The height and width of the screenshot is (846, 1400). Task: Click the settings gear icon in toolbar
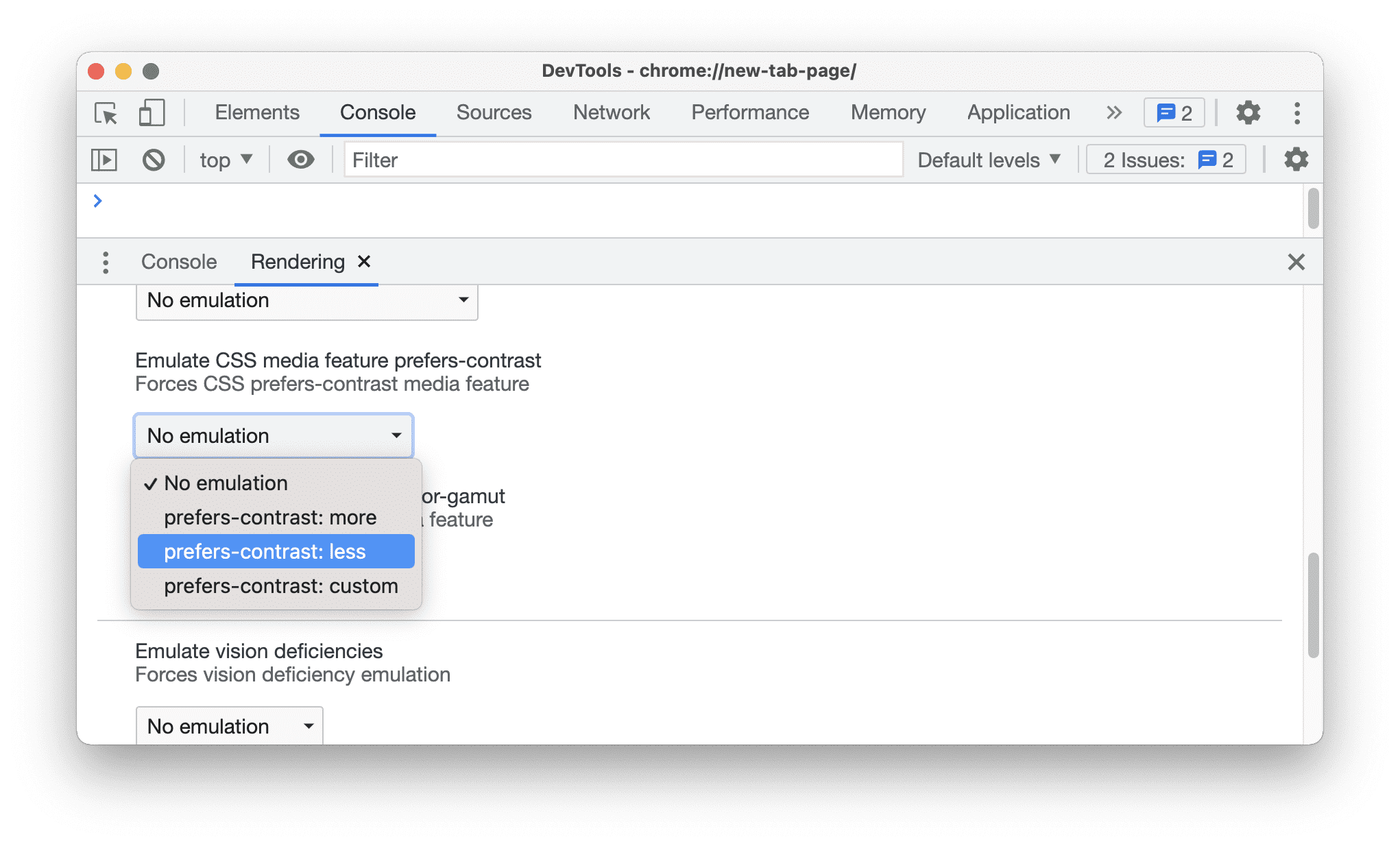(x=1247, y=112)
